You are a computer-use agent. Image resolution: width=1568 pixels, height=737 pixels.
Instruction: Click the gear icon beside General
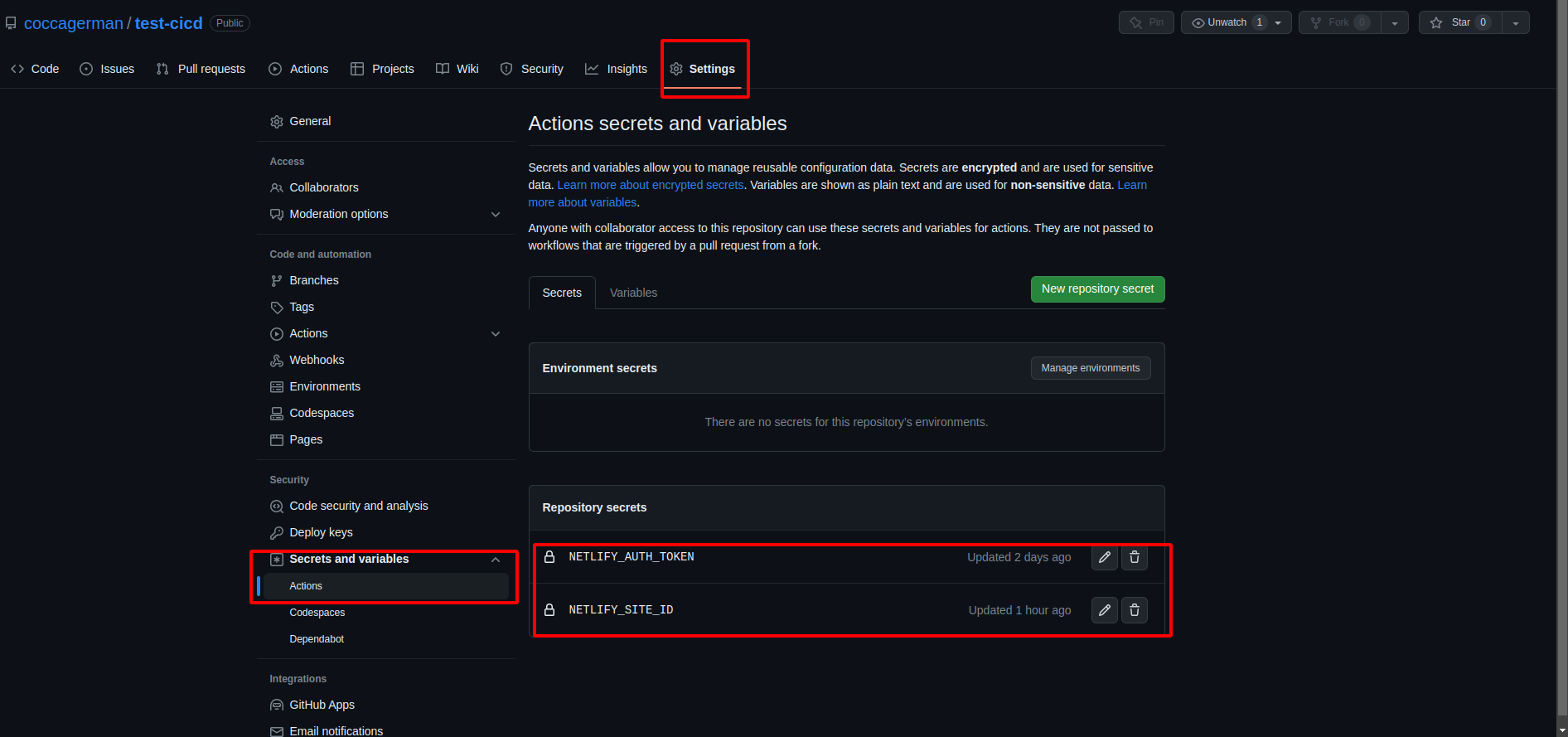click(277, 122)
